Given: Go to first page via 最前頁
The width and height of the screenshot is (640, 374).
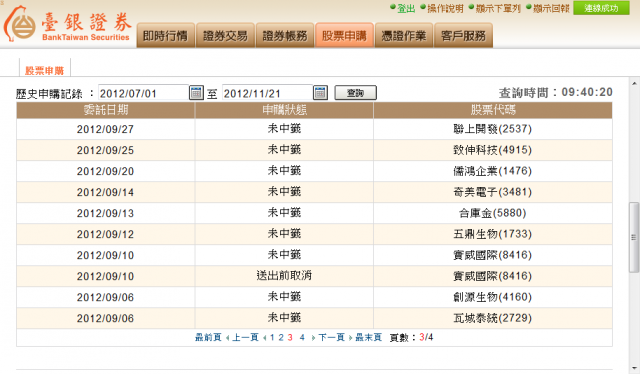Looking at the screenshot, I should (x=208, y=337).
